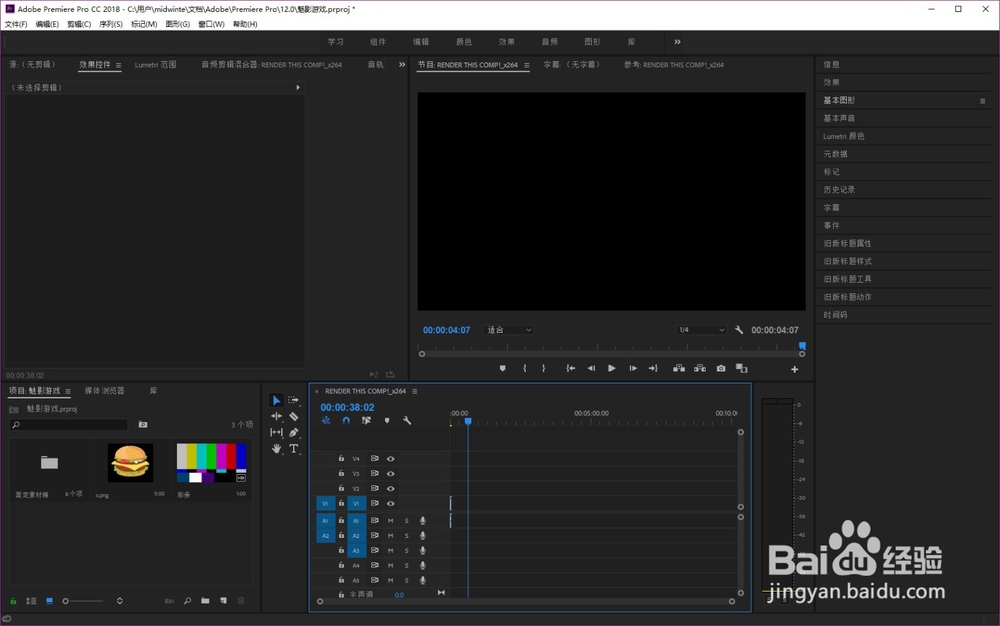1000x626 pixels.
Task: Add marker in the timeline panel
Action: point(386,421)
